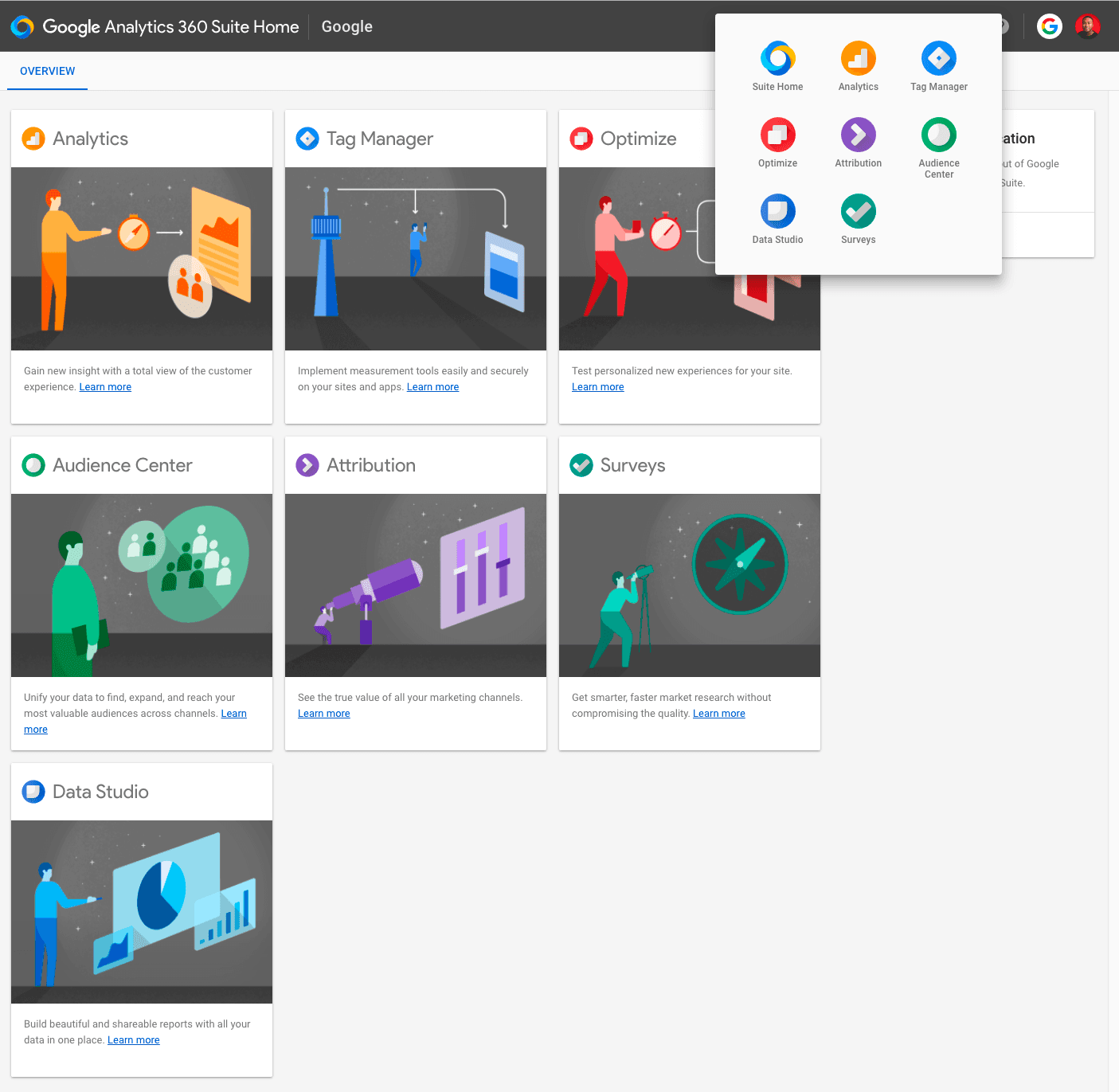Select Attribution in the app switcher popup

858,143
